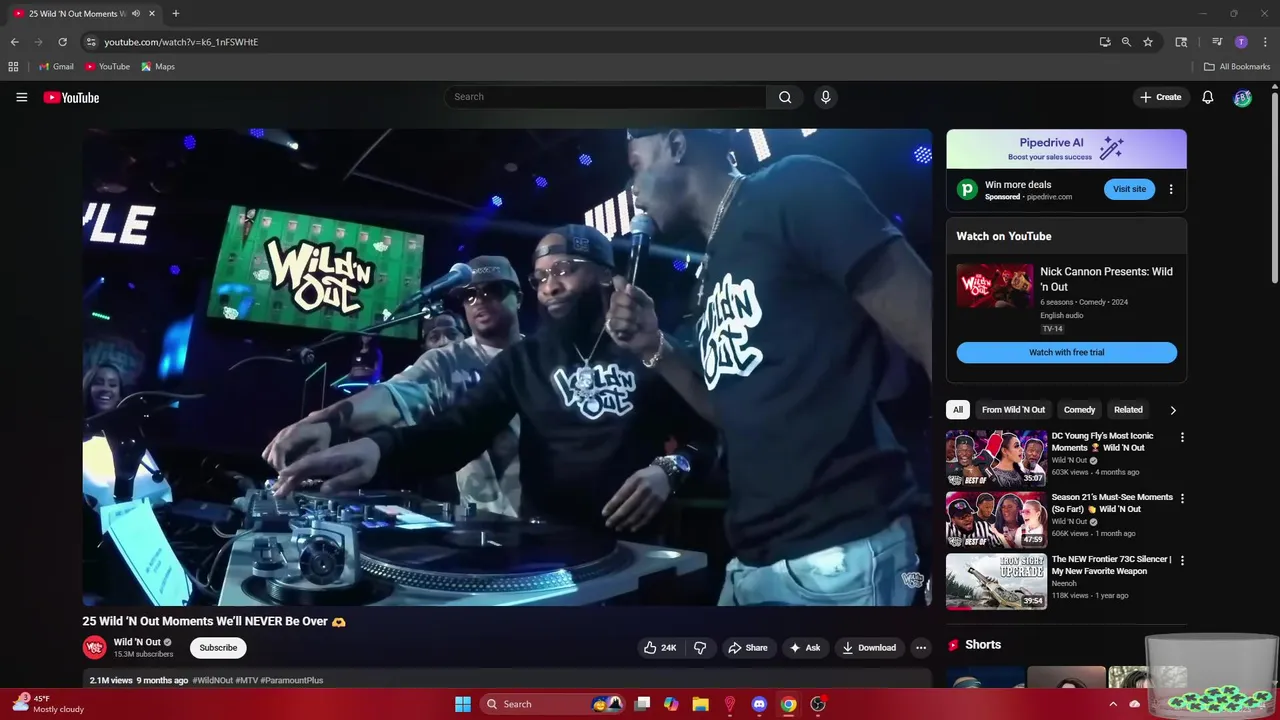Viewport: 1280px width, 720px height.
Task: Dislike the video with the thumbs down
Action: point(700,648)
